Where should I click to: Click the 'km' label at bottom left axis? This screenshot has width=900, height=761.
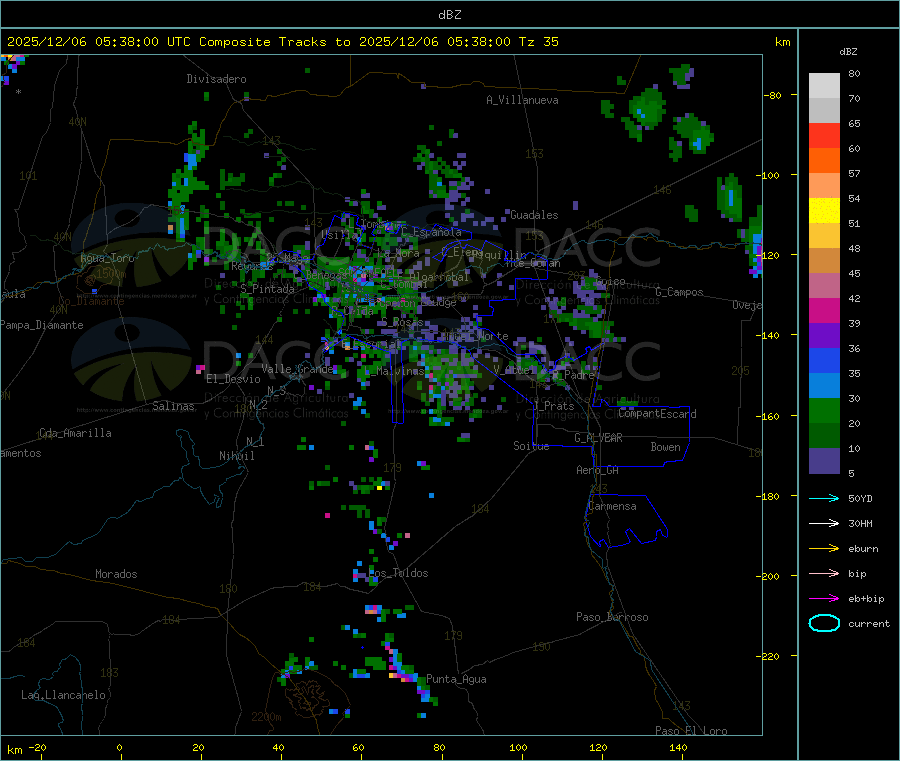(14, 750)
